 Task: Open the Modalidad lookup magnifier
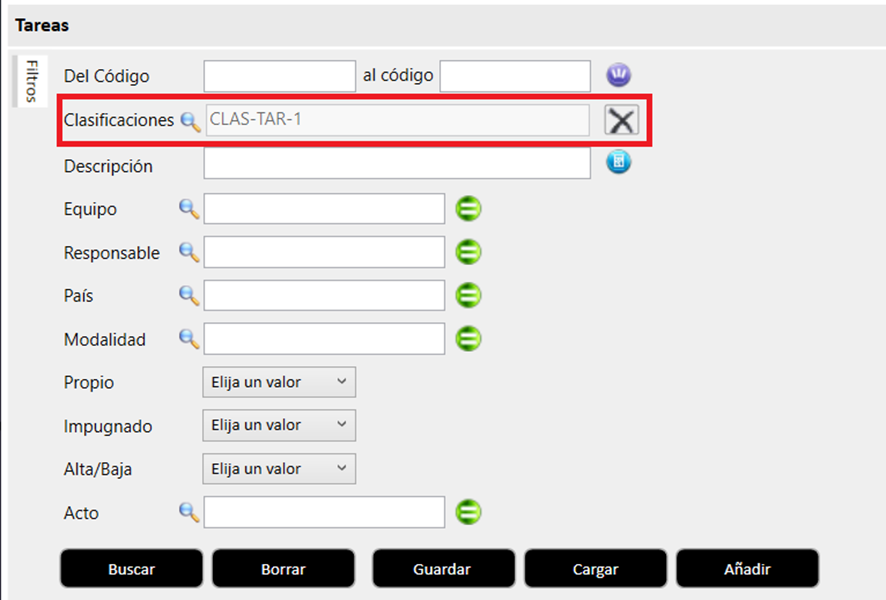(189, 339)
